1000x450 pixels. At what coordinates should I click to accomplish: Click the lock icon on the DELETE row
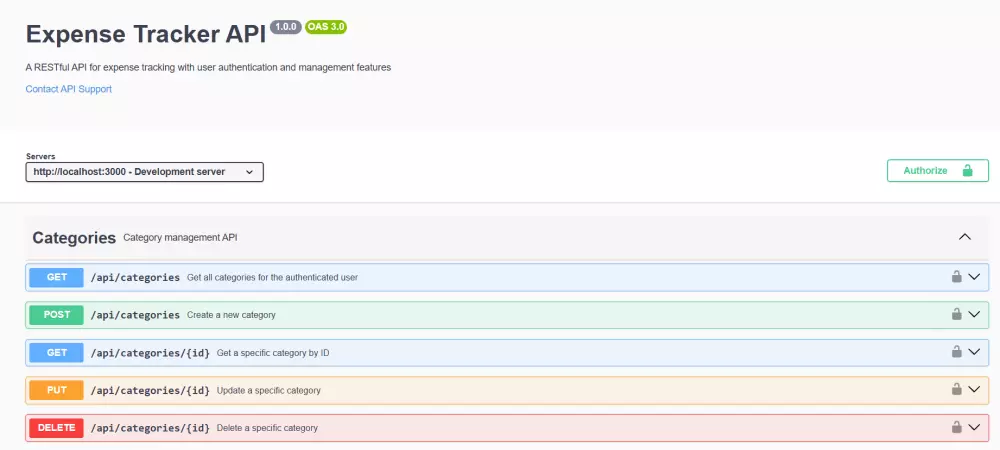coord(956,427)
